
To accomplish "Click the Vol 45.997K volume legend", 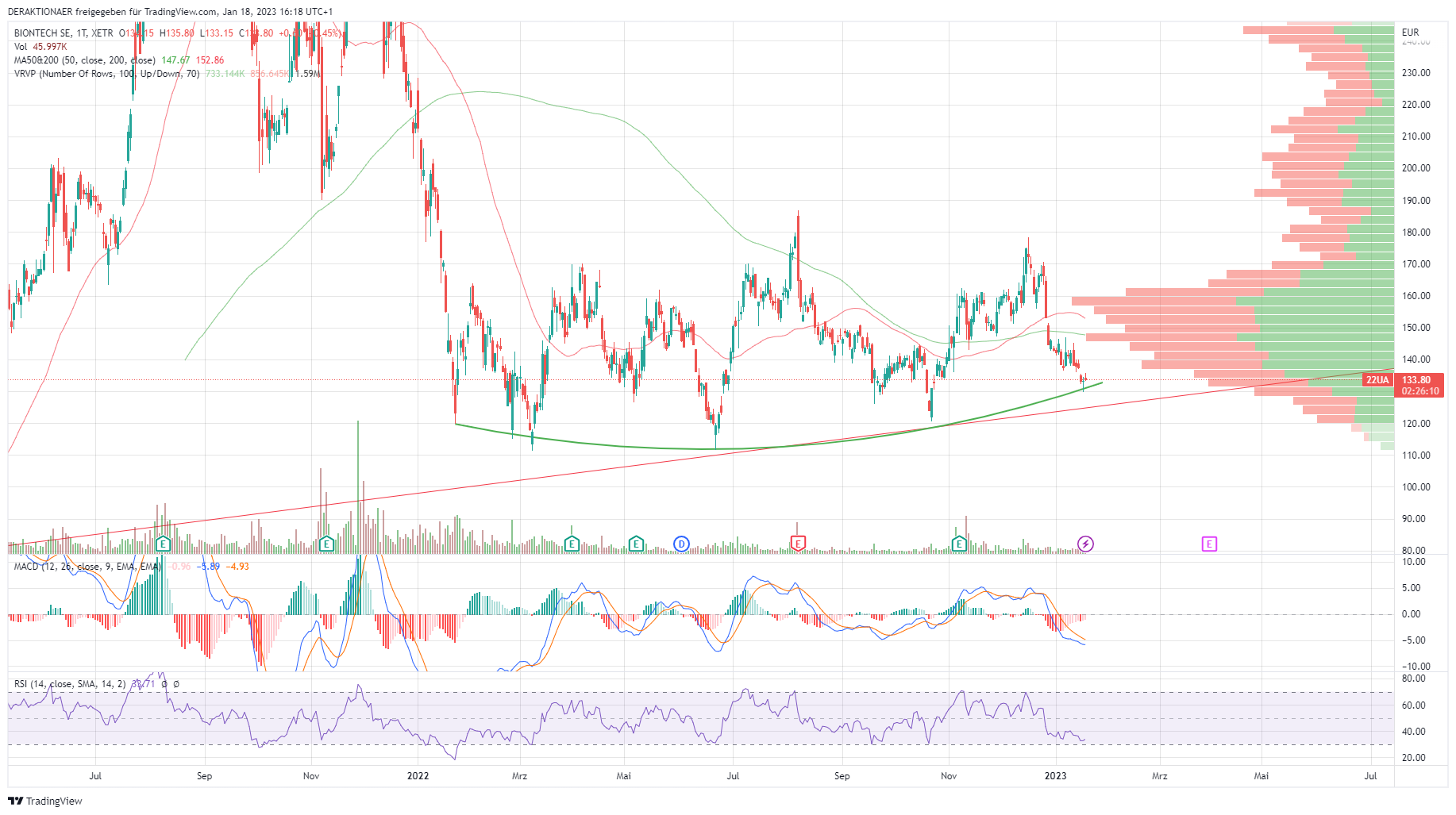I will (x=40, y=47).
